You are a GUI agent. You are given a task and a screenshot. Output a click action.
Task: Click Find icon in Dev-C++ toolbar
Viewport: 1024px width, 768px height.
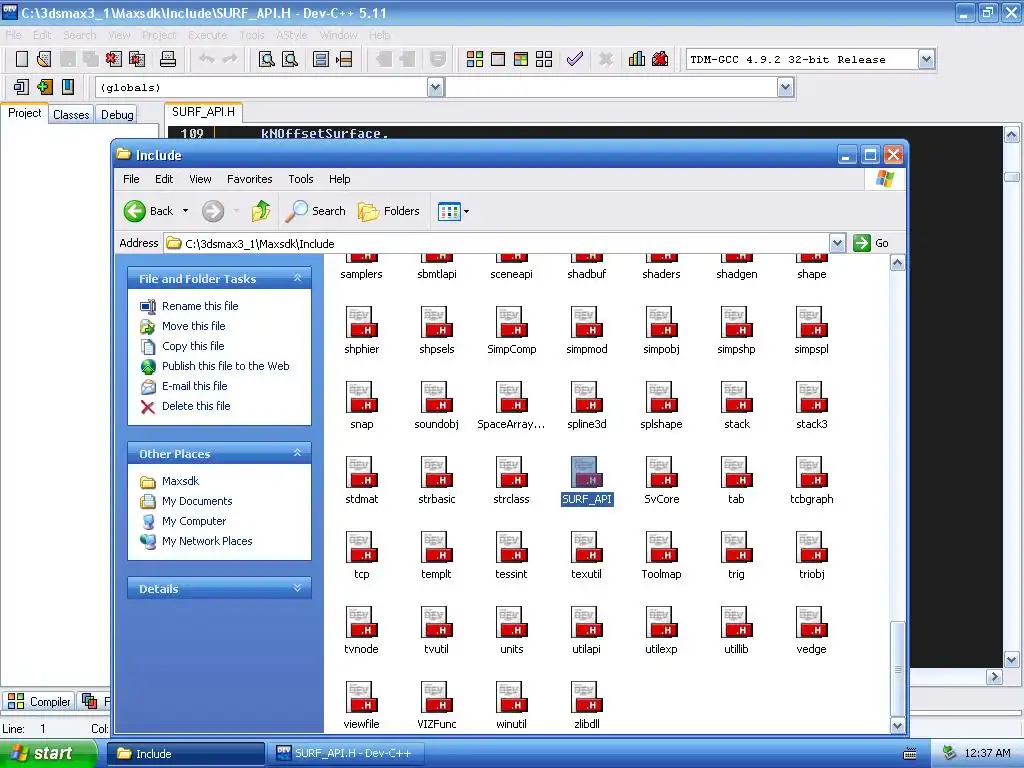click(266, 59)
